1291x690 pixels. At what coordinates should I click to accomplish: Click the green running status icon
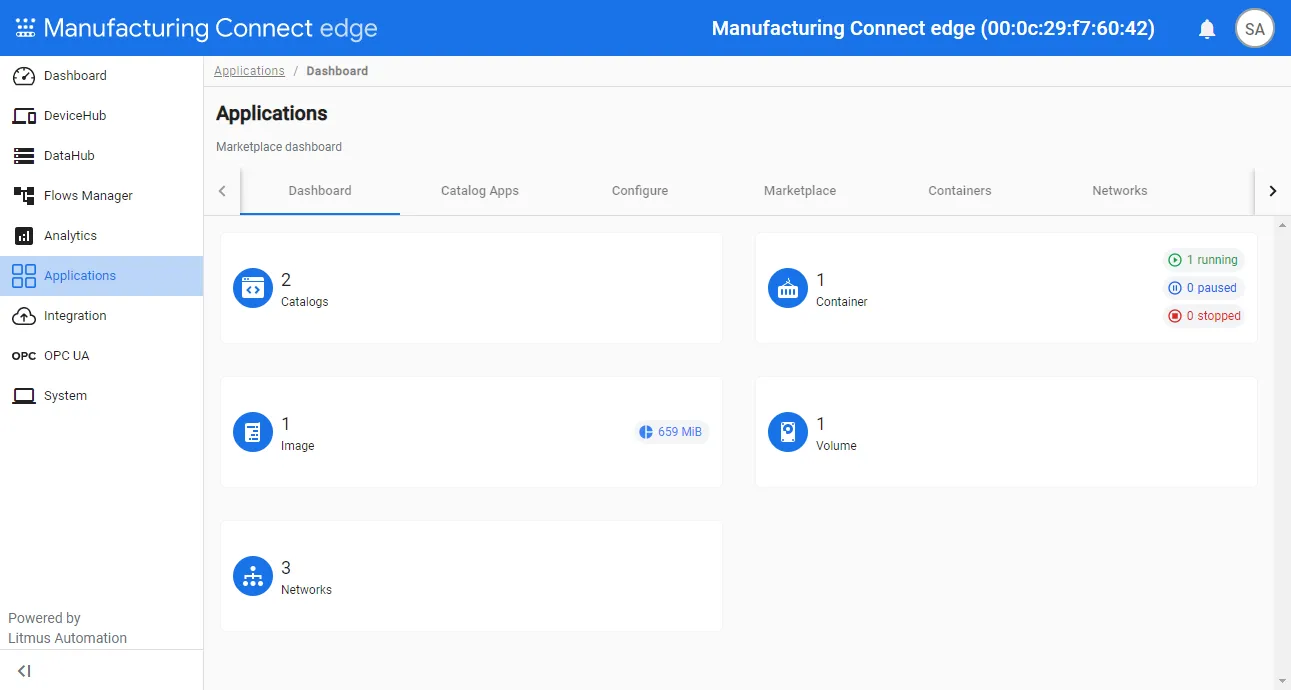pos(1175,260)
